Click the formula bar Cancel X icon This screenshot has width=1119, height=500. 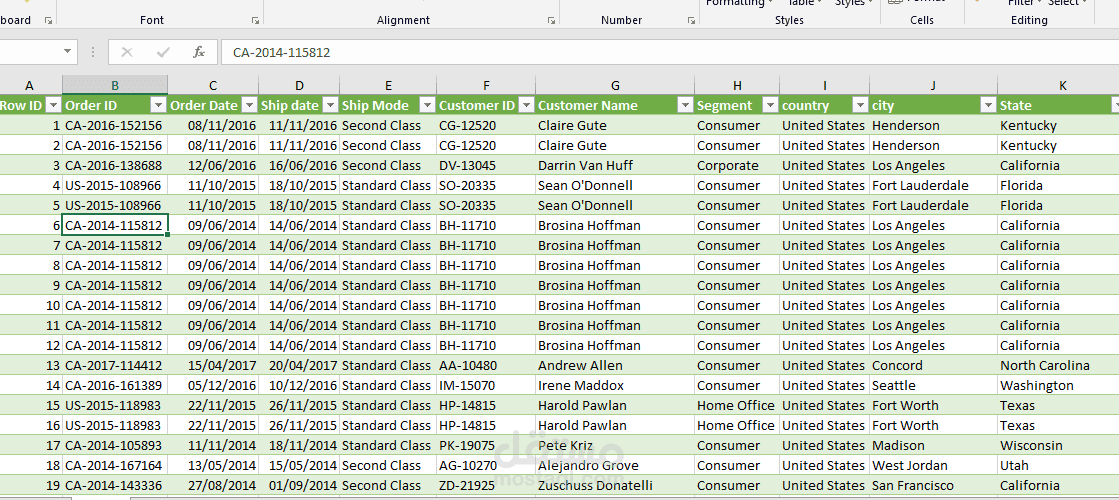(x=127, y=52)
